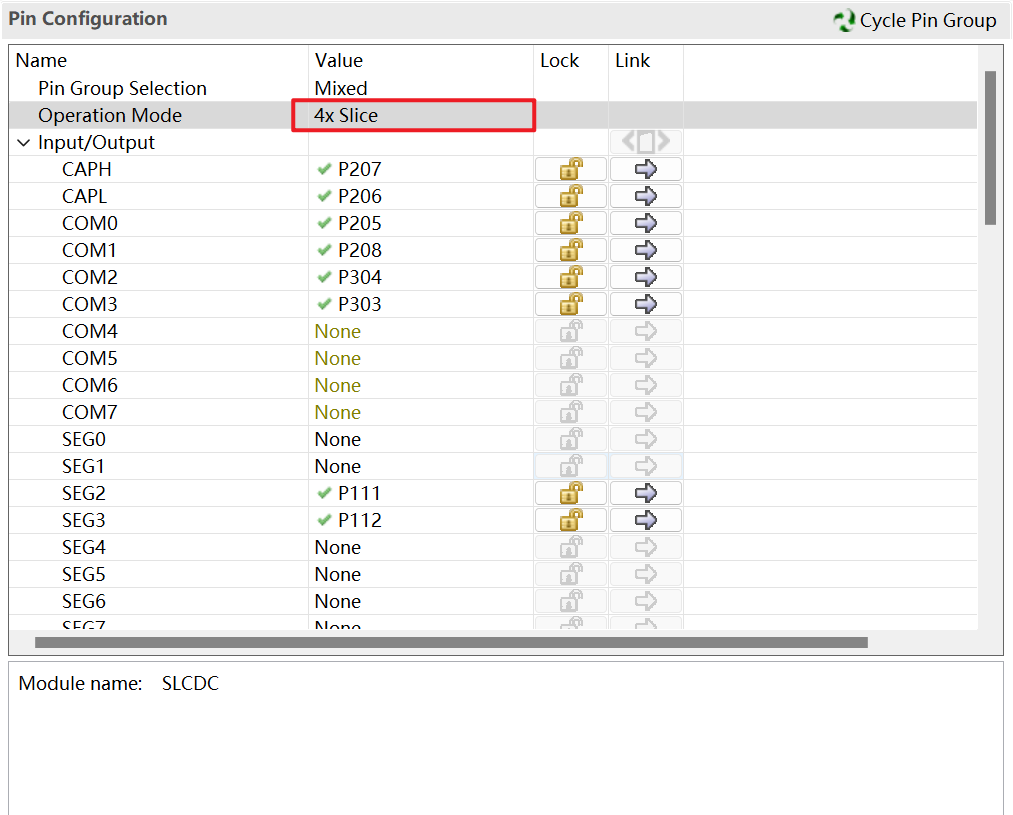Select the COM7 row label

pyautogui.click(x=90, y=413)
